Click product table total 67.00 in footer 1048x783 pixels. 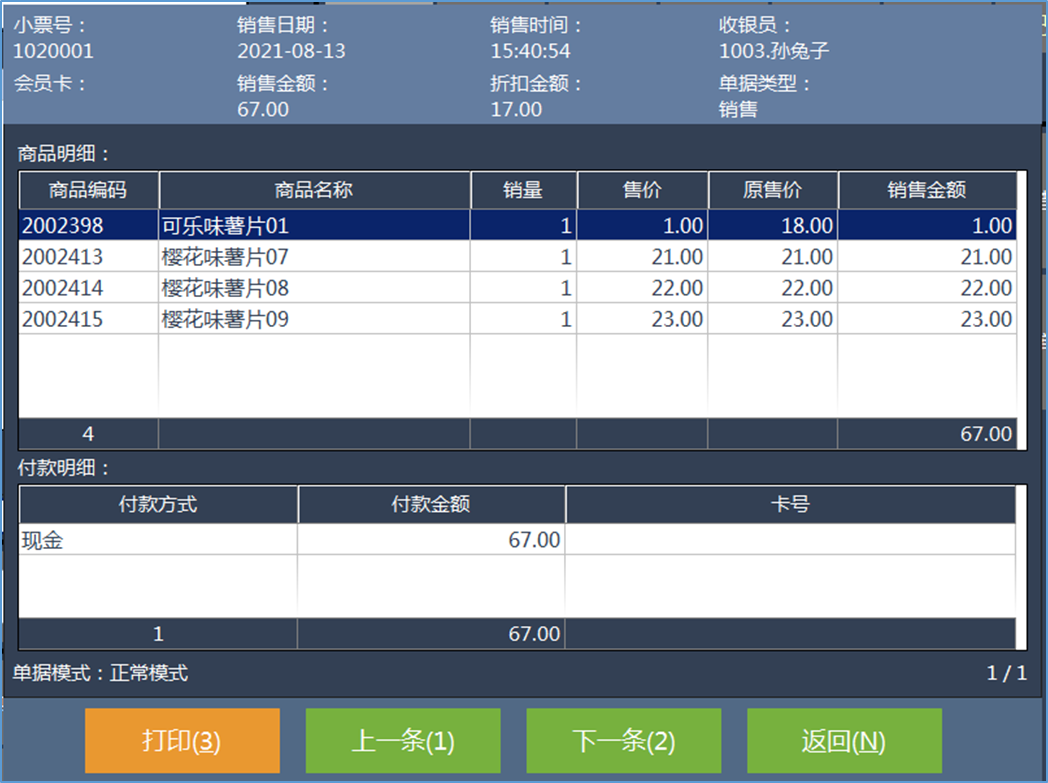click(986, 434)
